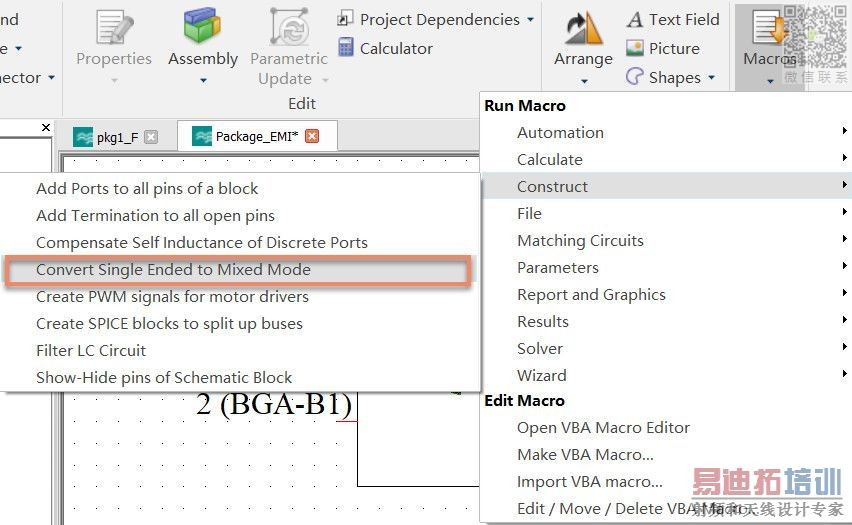Click Import VBA macro entry
Screen dimensions: 852x525
pos(589,481)
